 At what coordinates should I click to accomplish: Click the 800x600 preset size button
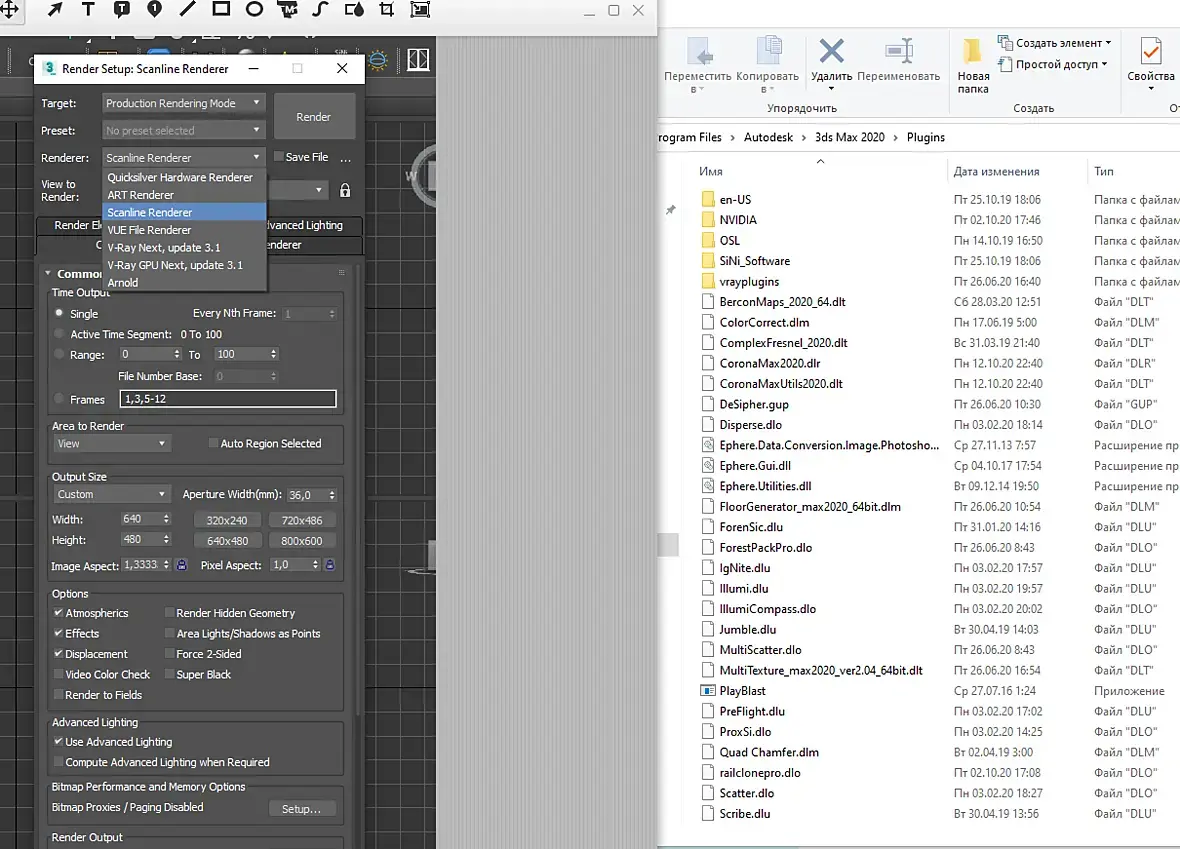tap(302, 540)
